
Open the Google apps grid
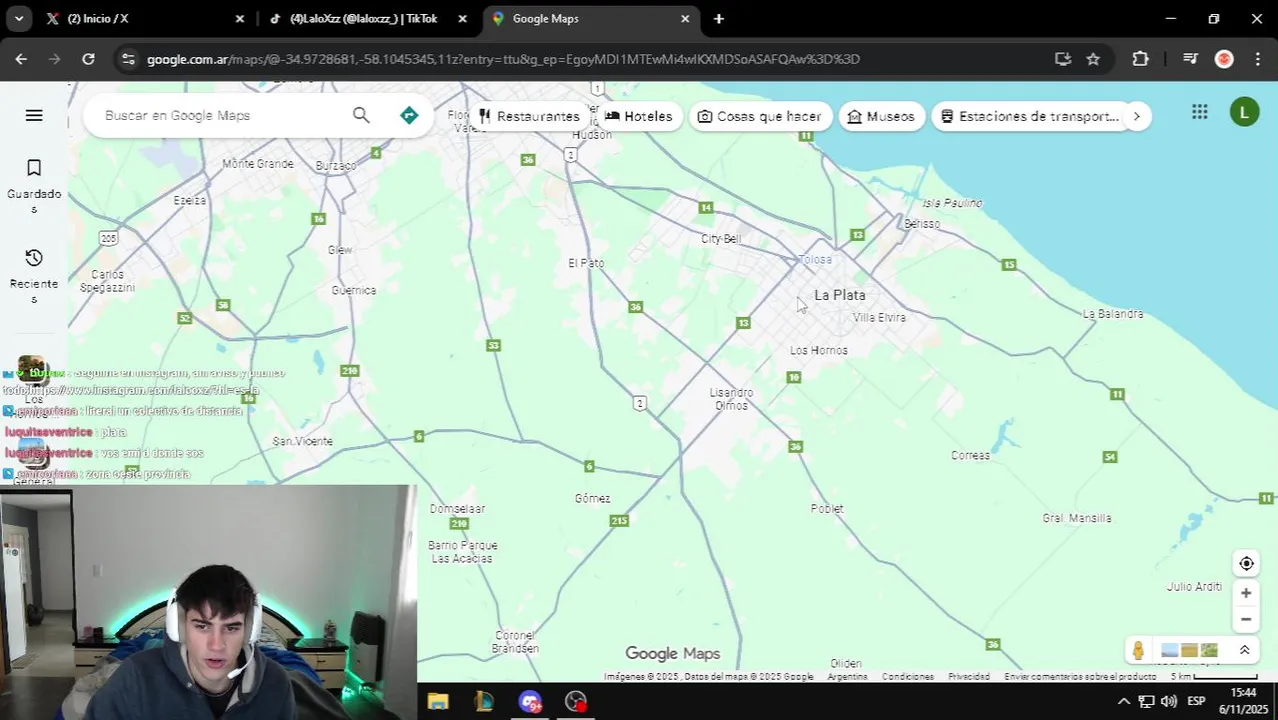(1200, 112)
